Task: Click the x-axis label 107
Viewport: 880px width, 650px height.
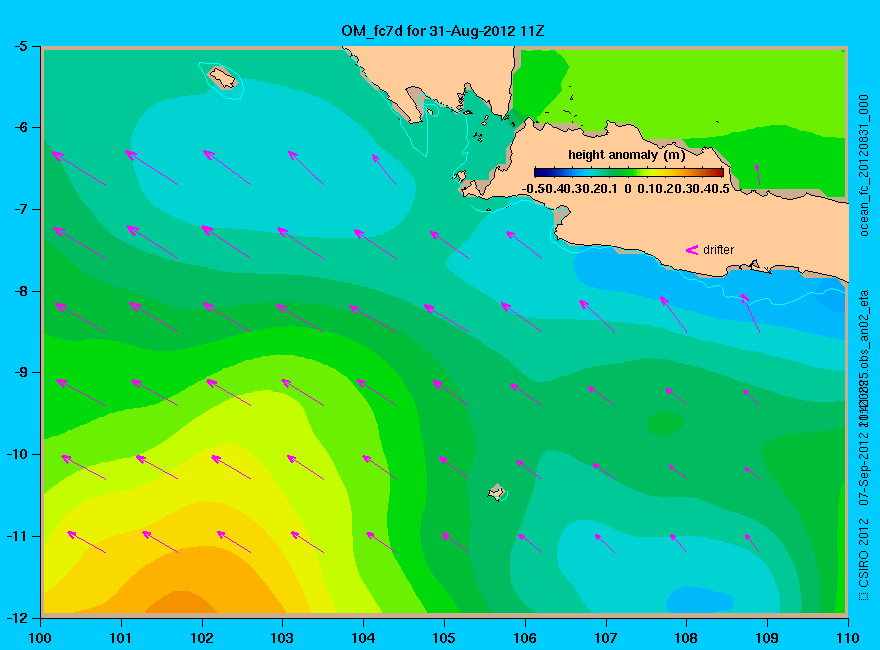Action: click(x=606, y=638)
